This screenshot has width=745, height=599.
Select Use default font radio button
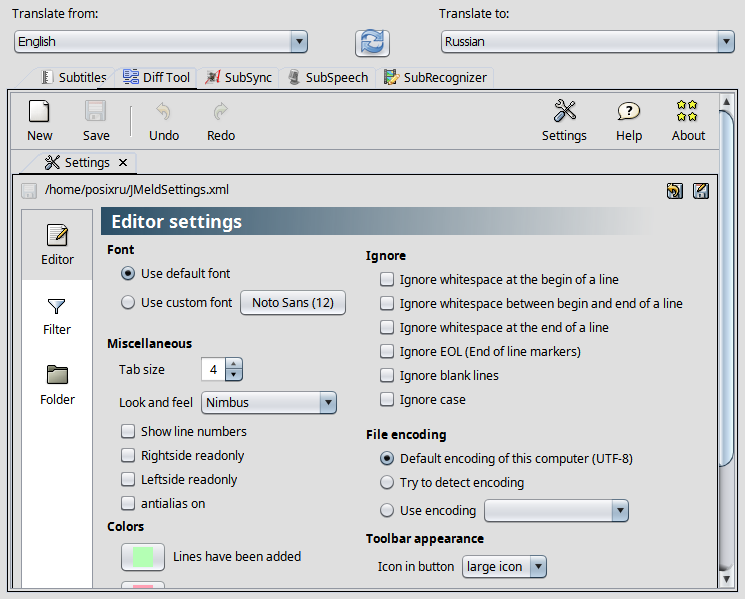pyautogui.click(x=128, y=274)
